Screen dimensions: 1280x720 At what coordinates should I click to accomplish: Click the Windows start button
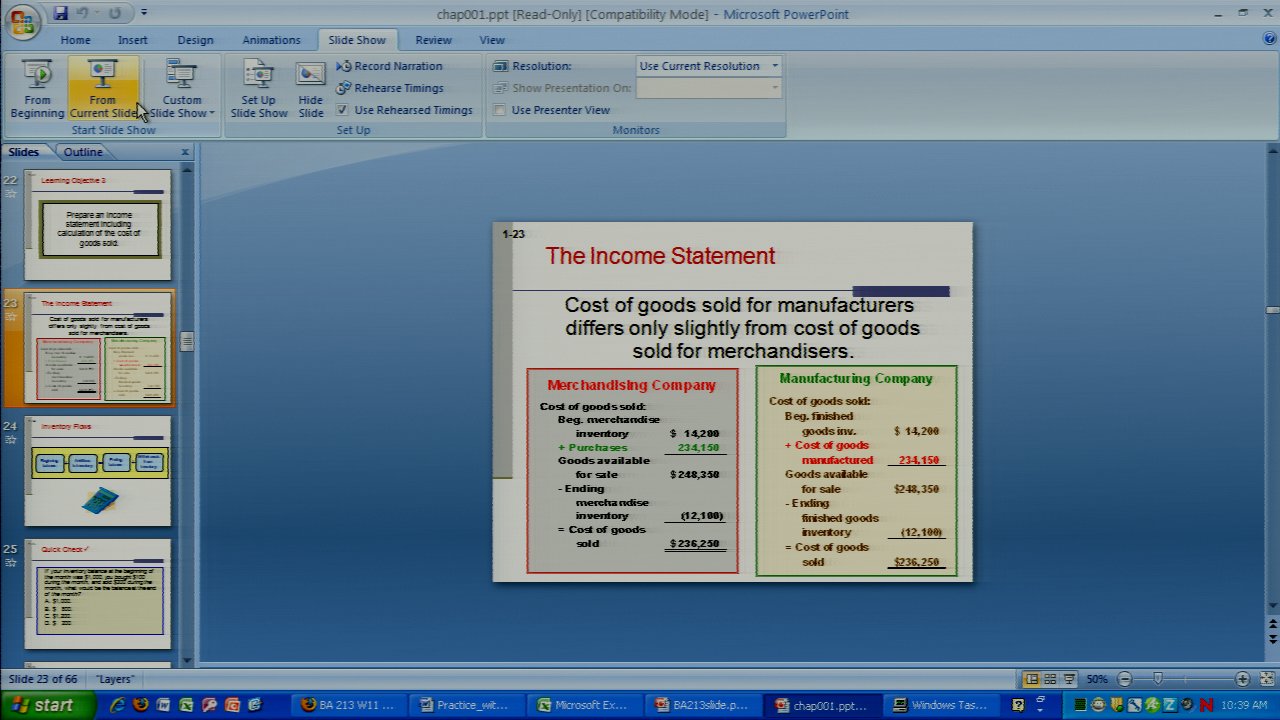point(43,705)
